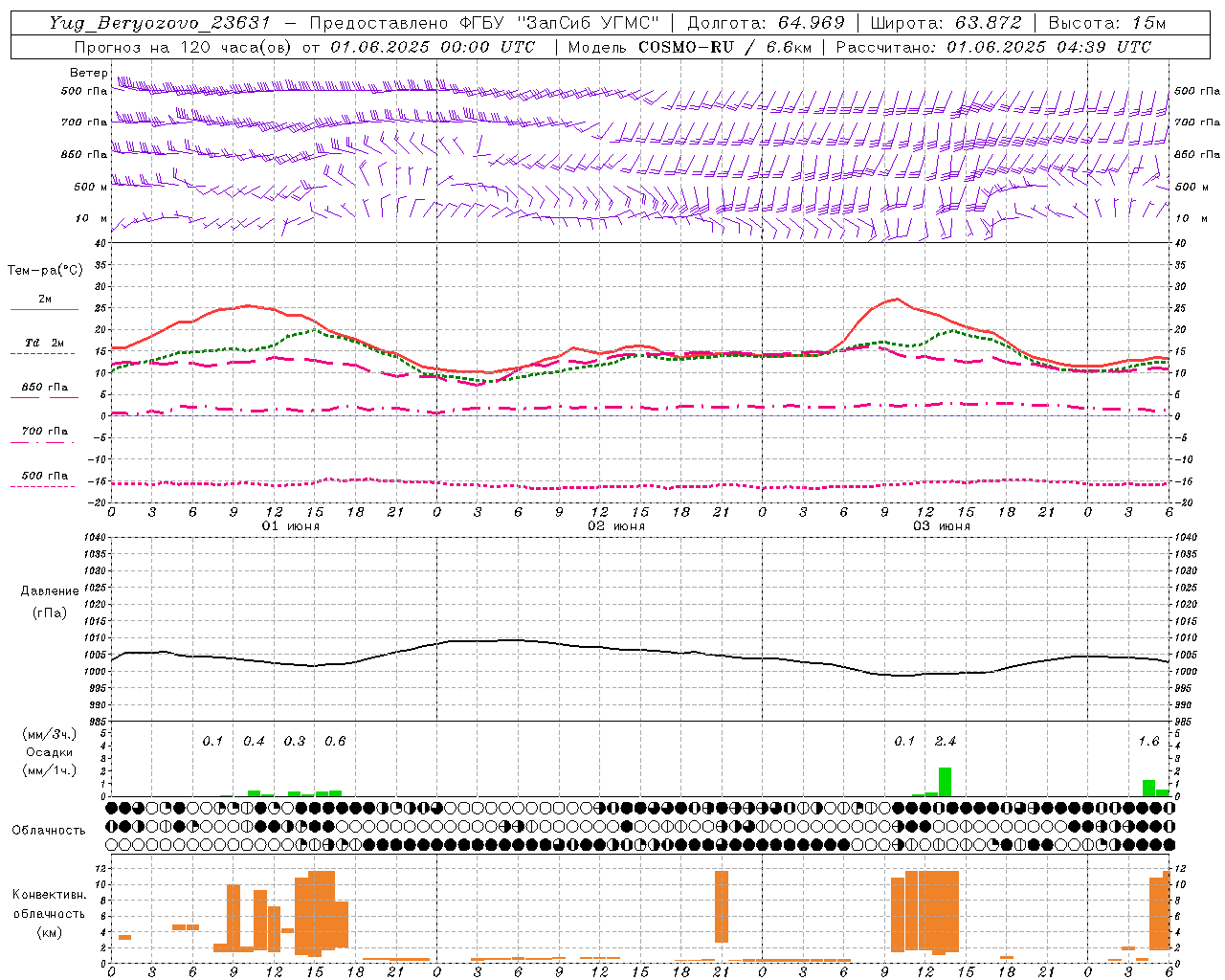Click the Модель COSMO-RU / 6.6км label
The width and height of the screenshot is (1225, 980).
click(690, 47)
